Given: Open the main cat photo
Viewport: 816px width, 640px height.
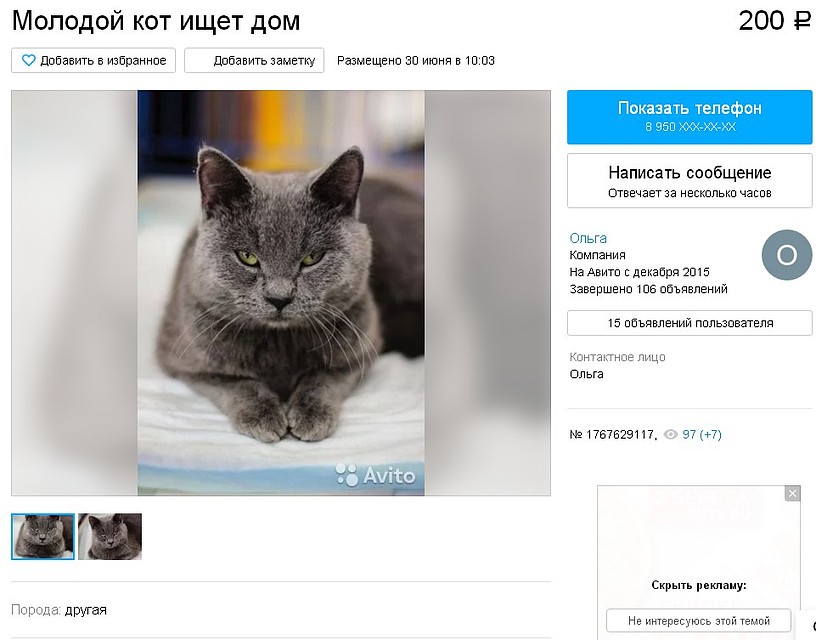Looking at the screenshot, I should pos(281,293).
